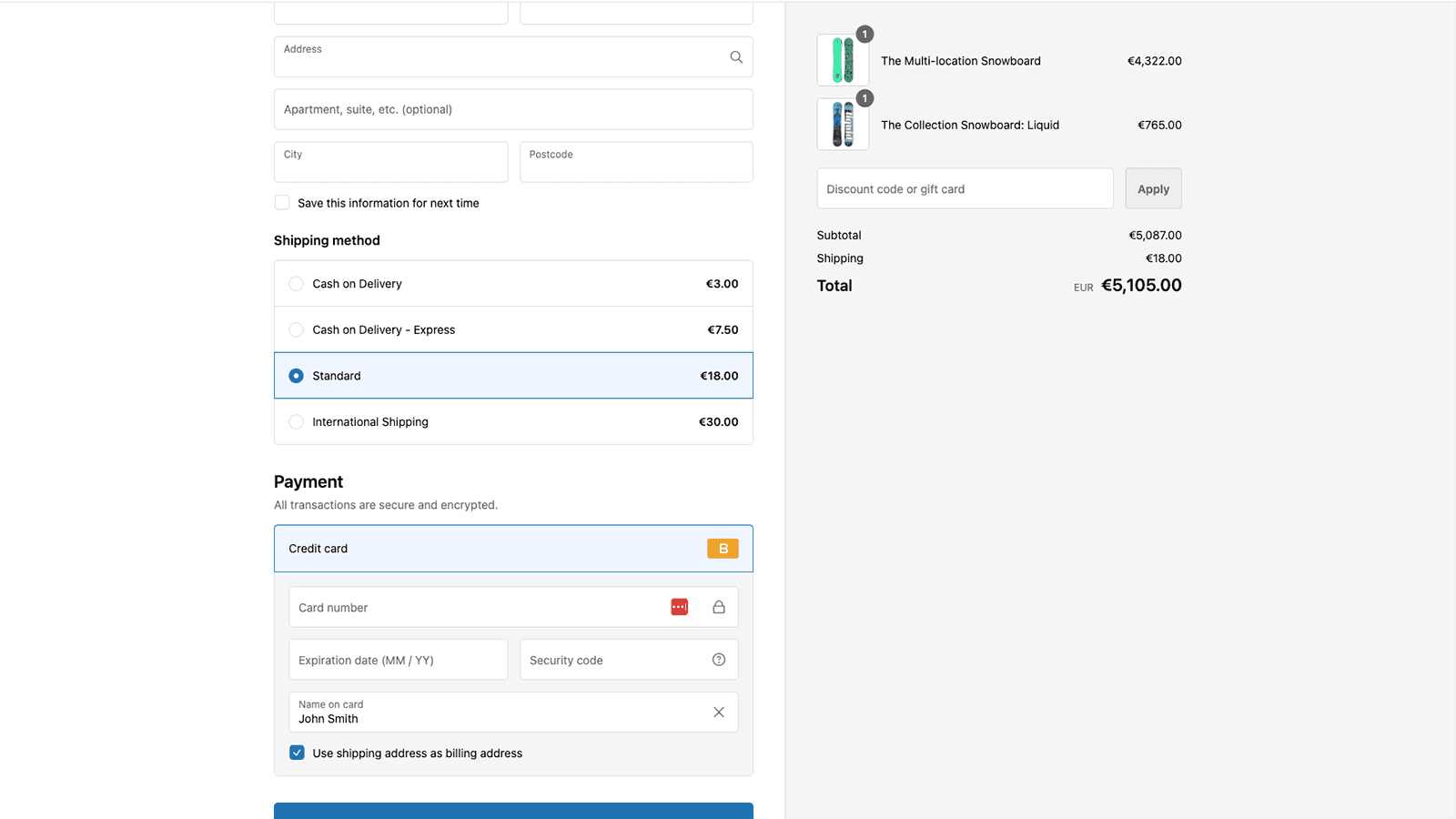Viewport: 1456px width, 819px height.
Task: Click the padlock icon in card number field
Action: [719, 607]
